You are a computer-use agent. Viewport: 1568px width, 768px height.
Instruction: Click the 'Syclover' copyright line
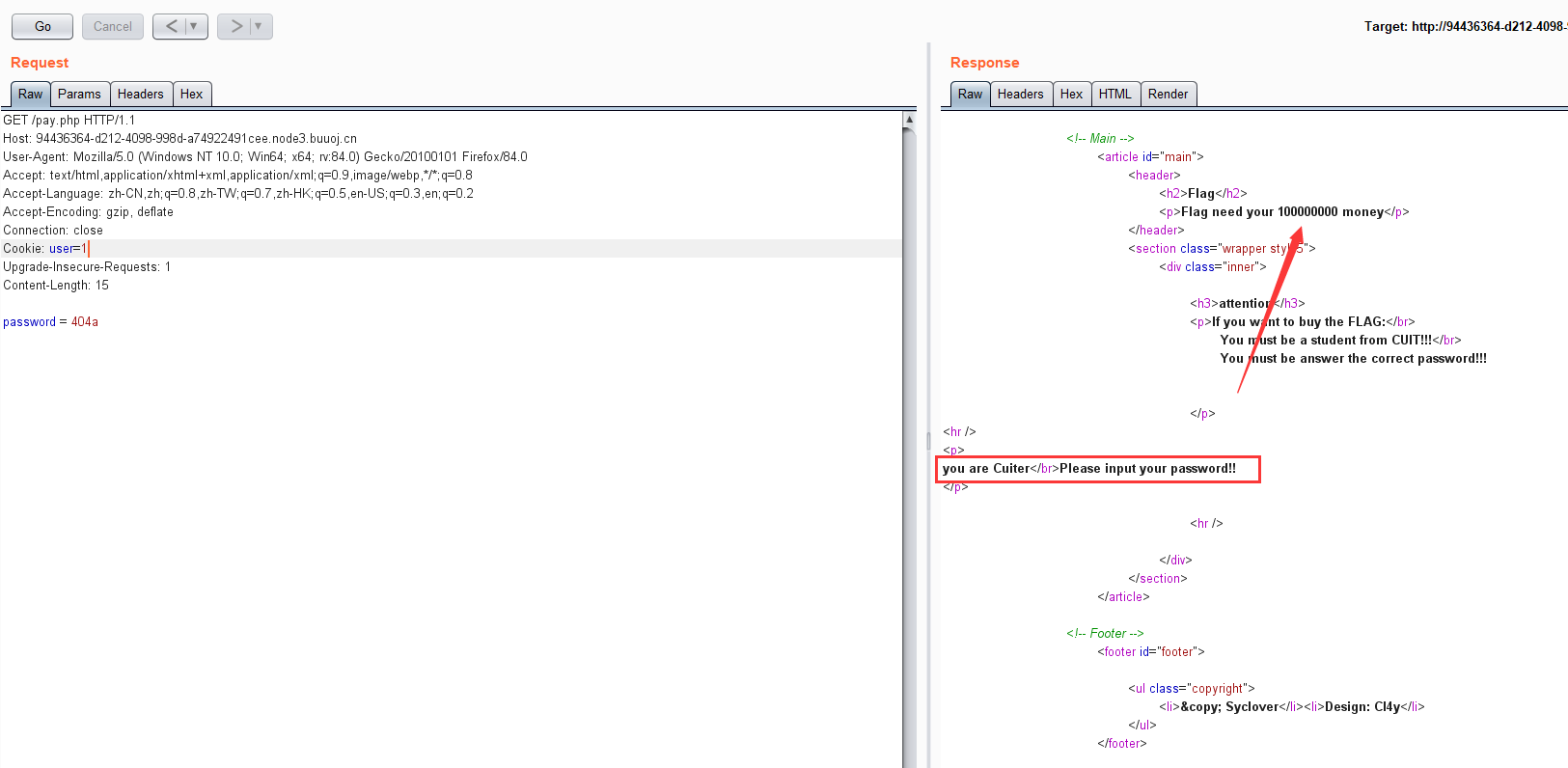tap(1292, 706)
